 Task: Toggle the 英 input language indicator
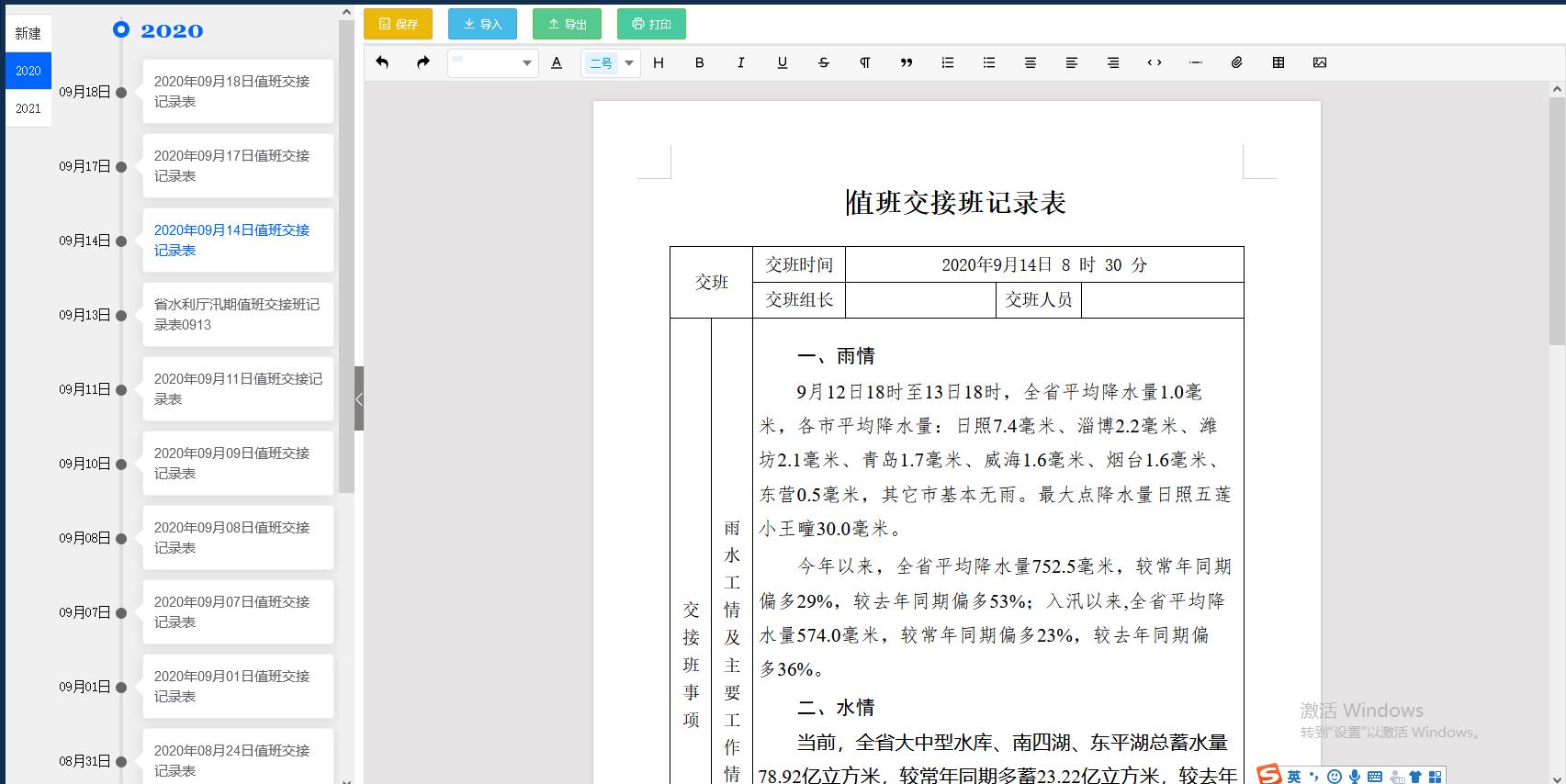point(1294,777)
